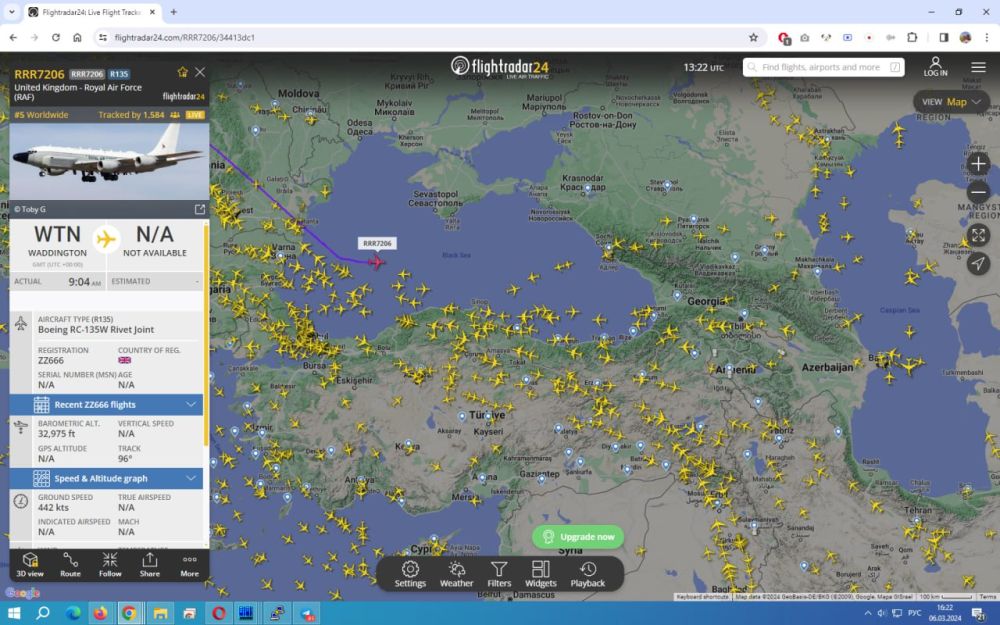The height and width of the screenshot is (625, 1000).
Task: Expand the VIEW Map dropdown
Action: [x=949, y=101]
